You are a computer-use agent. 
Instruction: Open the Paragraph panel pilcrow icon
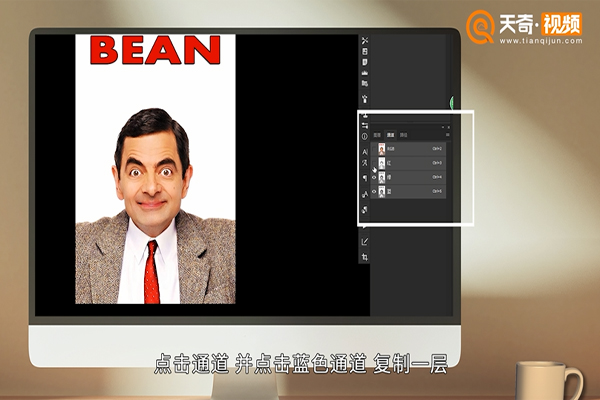(365, 178)
